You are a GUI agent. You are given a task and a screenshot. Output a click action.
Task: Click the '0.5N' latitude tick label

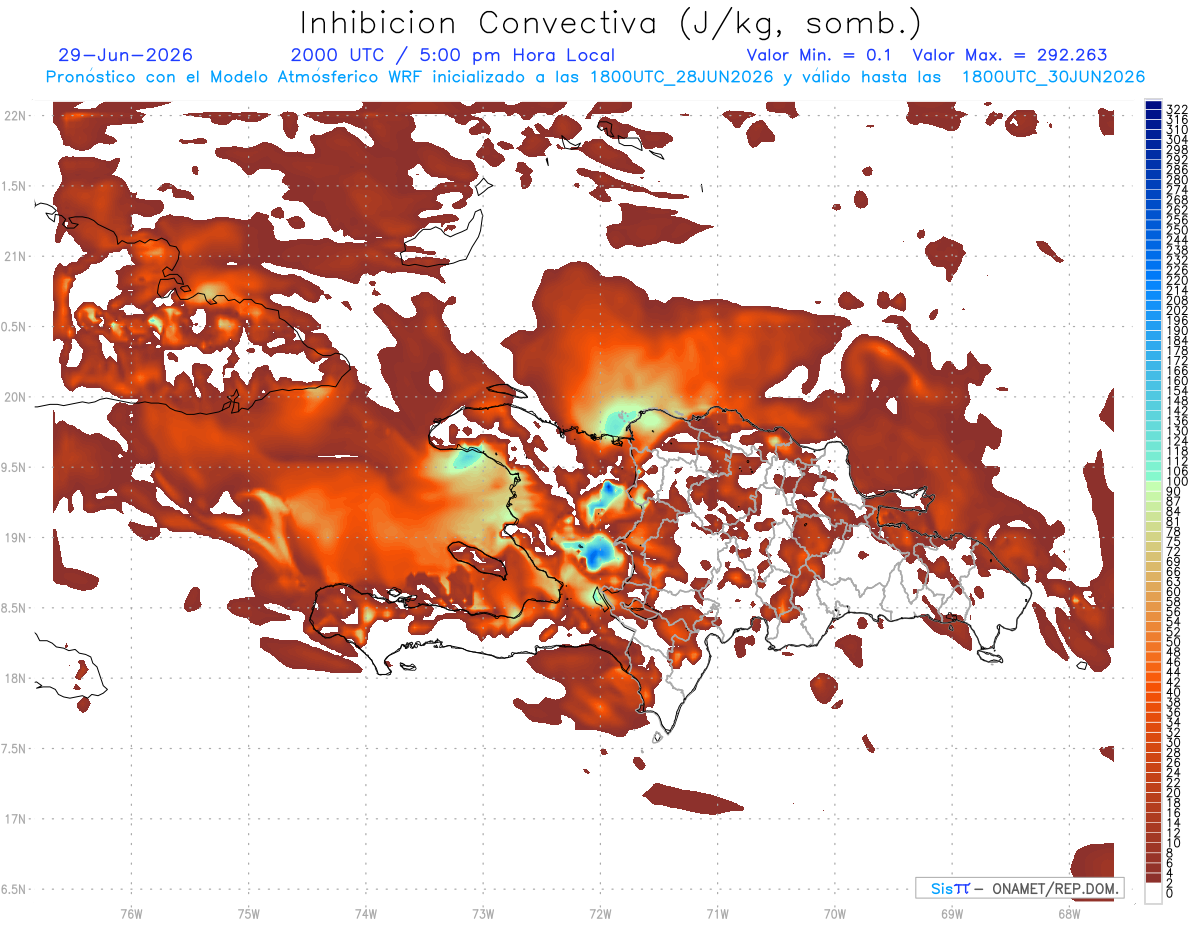click(15, 327)
